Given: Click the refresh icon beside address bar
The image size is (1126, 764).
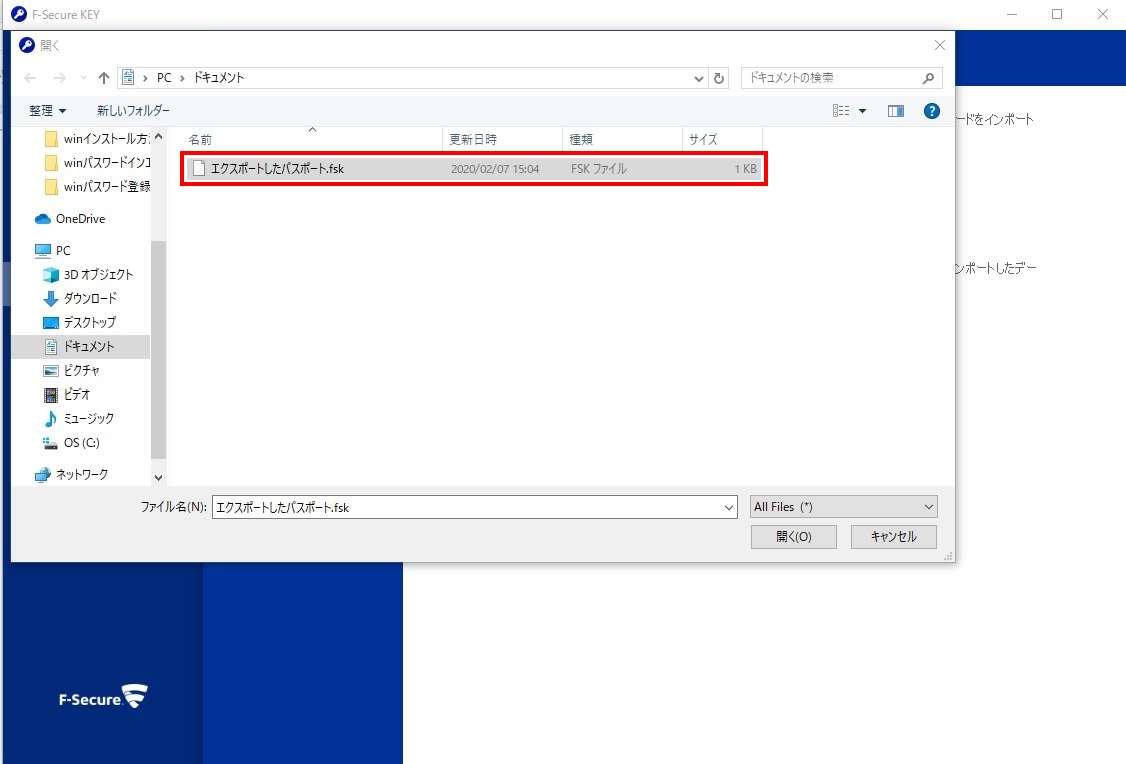Looking at the screenshot, I should click(720, 78).
